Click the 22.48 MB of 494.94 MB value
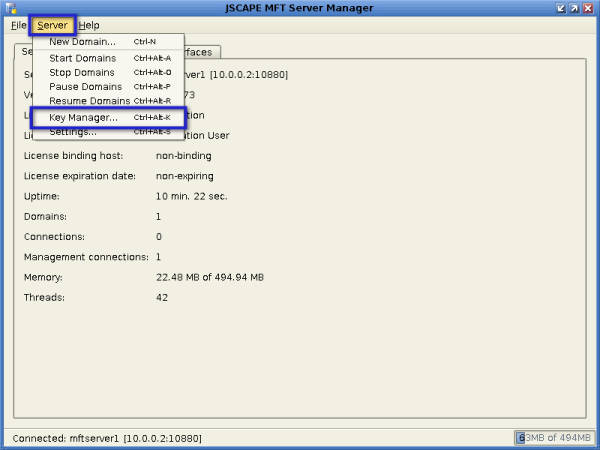Viewport: 600px width, 450px height. coord(210,277)
